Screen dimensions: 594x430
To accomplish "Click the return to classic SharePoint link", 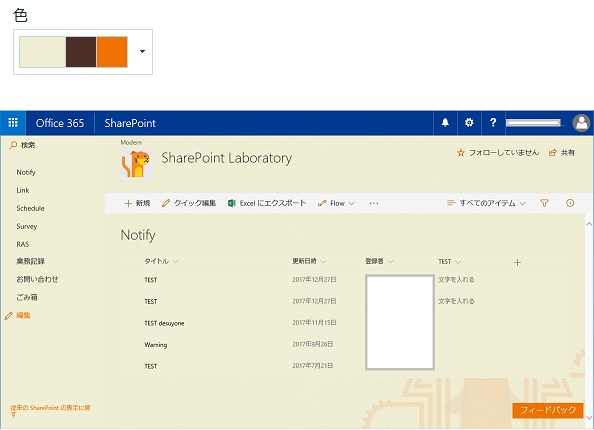I will (50, 411).
